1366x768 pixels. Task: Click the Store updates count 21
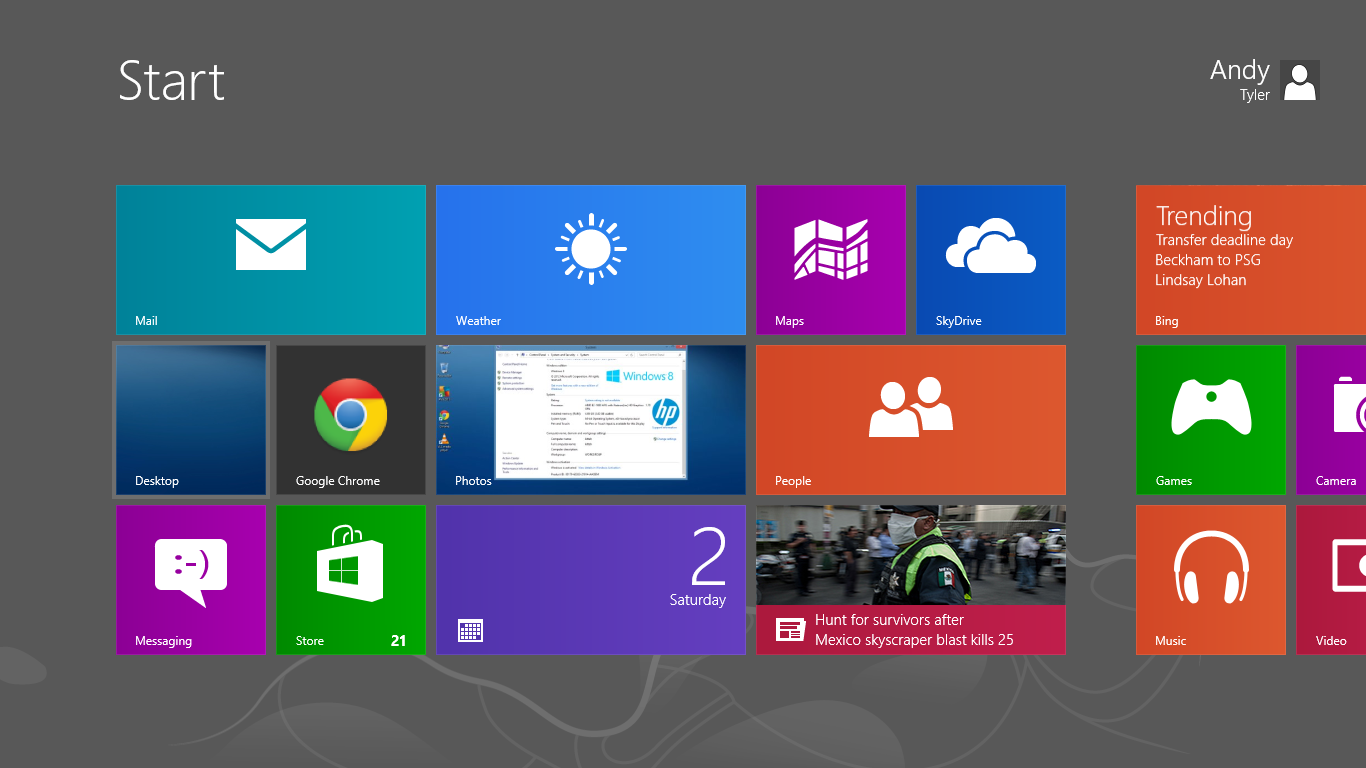coord(398,641)
